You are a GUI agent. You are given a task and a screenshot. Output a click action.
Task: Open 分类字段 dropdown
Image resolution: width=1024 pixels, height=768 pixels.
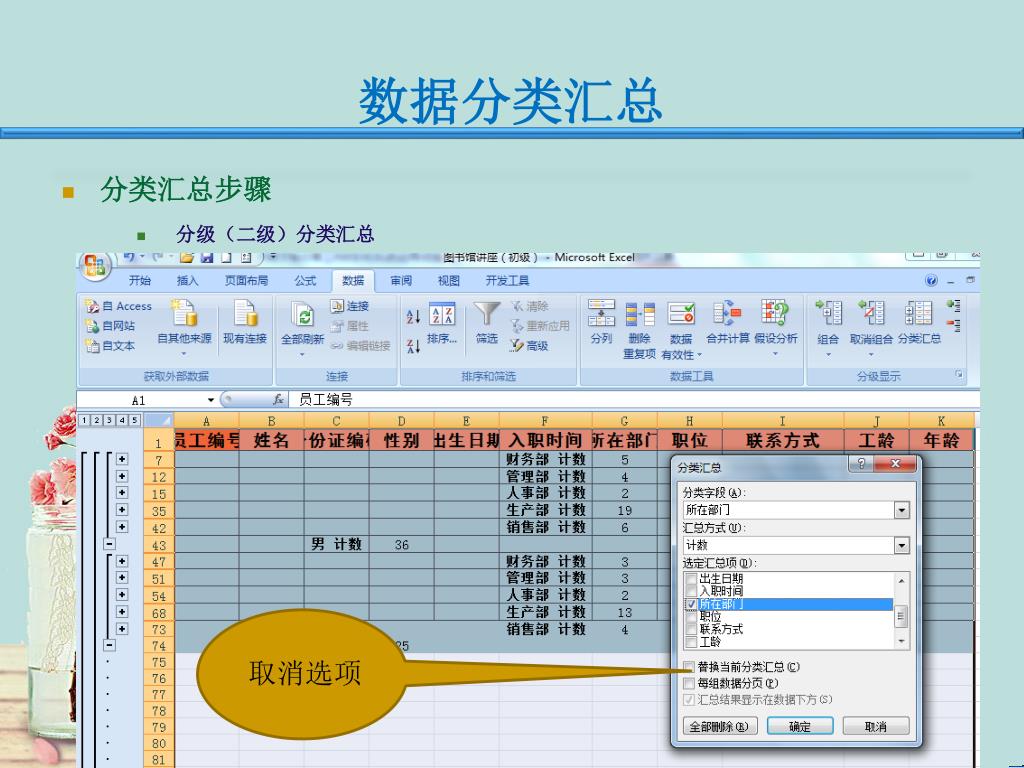[x=901, y=510]
